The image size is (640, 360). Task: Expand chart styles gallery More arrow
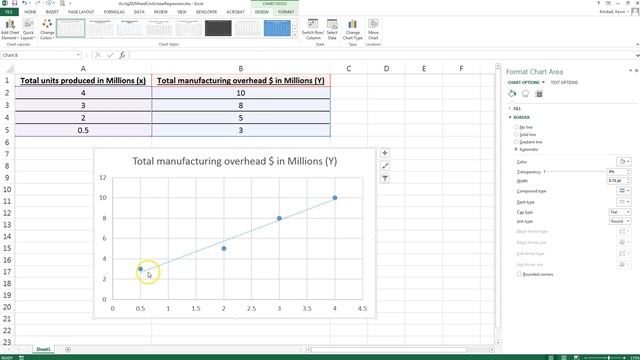click(295, 36)
